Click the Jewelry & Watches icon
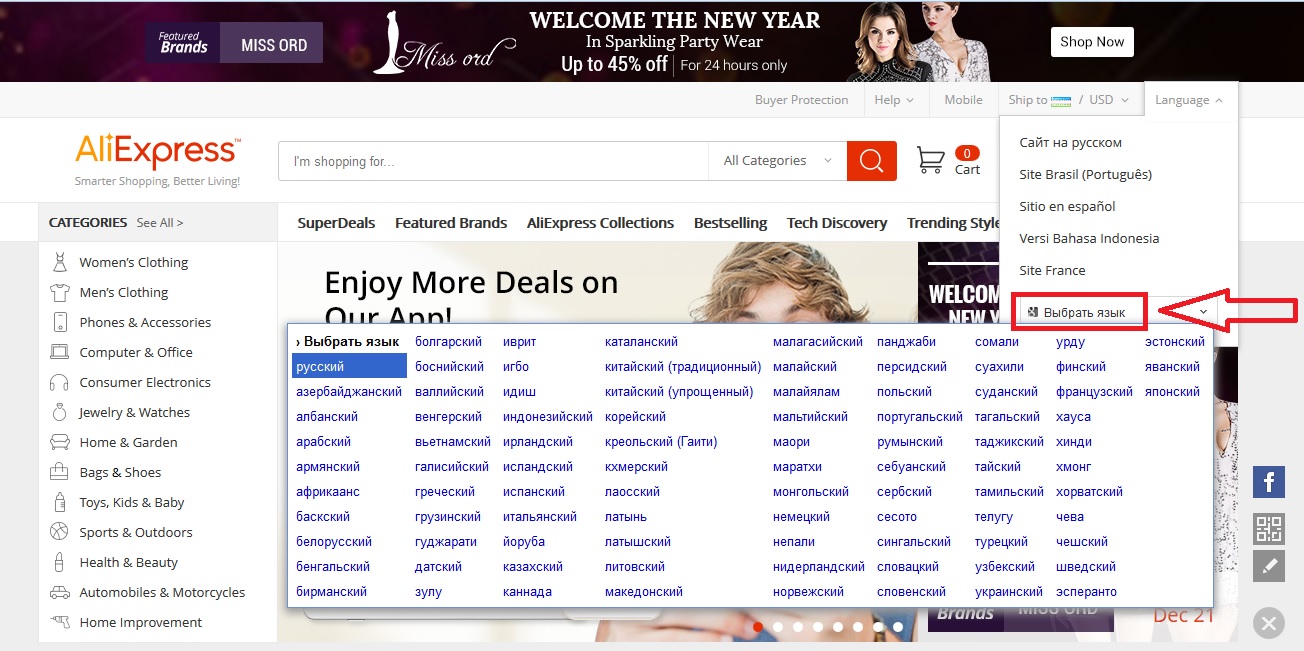 pyautogui.click(x=60, y=412)
